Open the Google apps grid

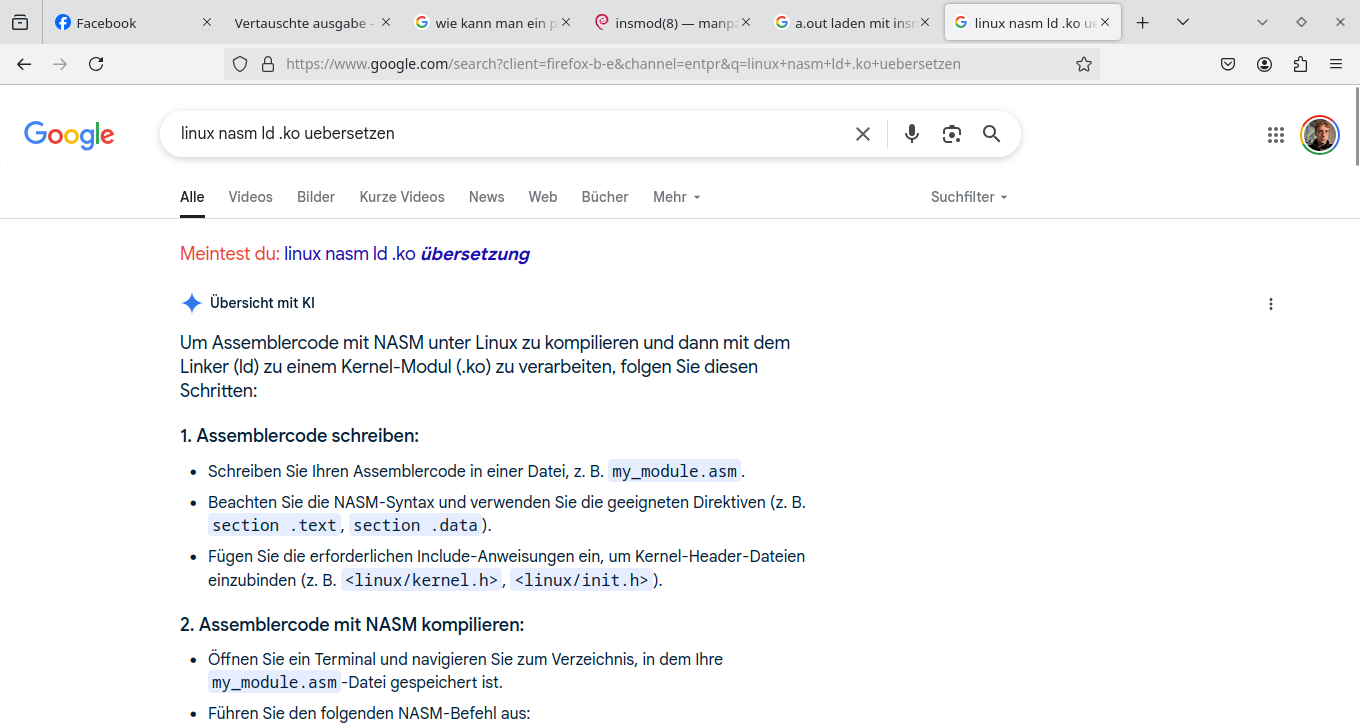tap(1275, 134)
